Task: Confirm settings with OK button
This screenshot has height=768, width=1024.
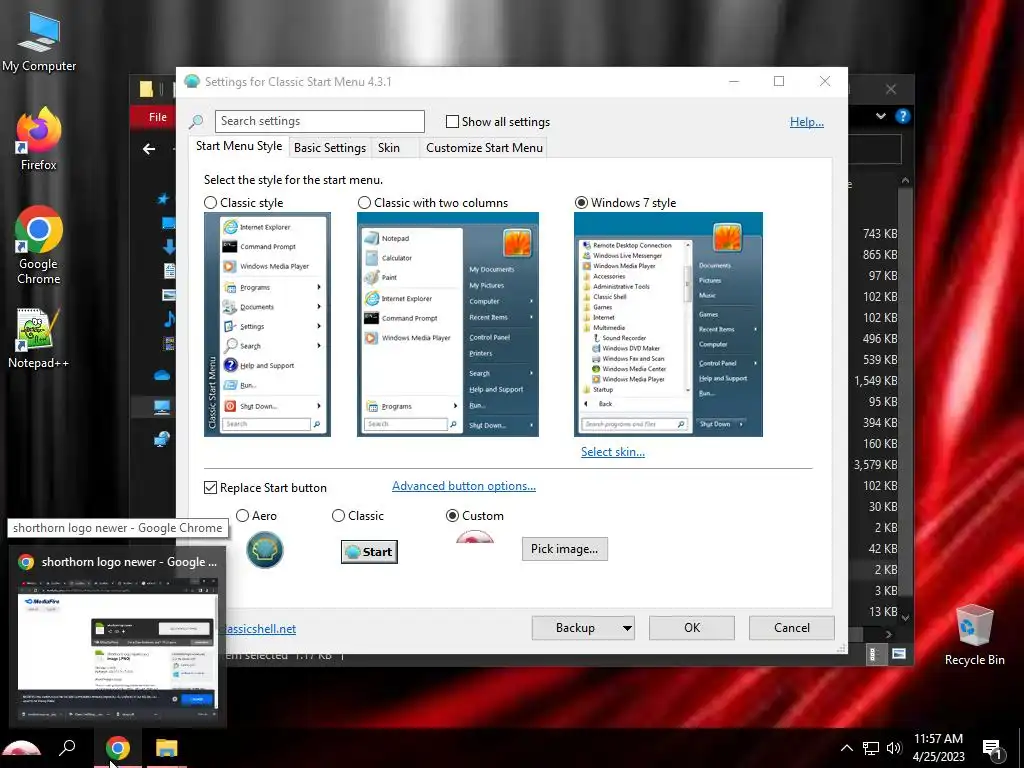Action: click(x=692, y=628)
